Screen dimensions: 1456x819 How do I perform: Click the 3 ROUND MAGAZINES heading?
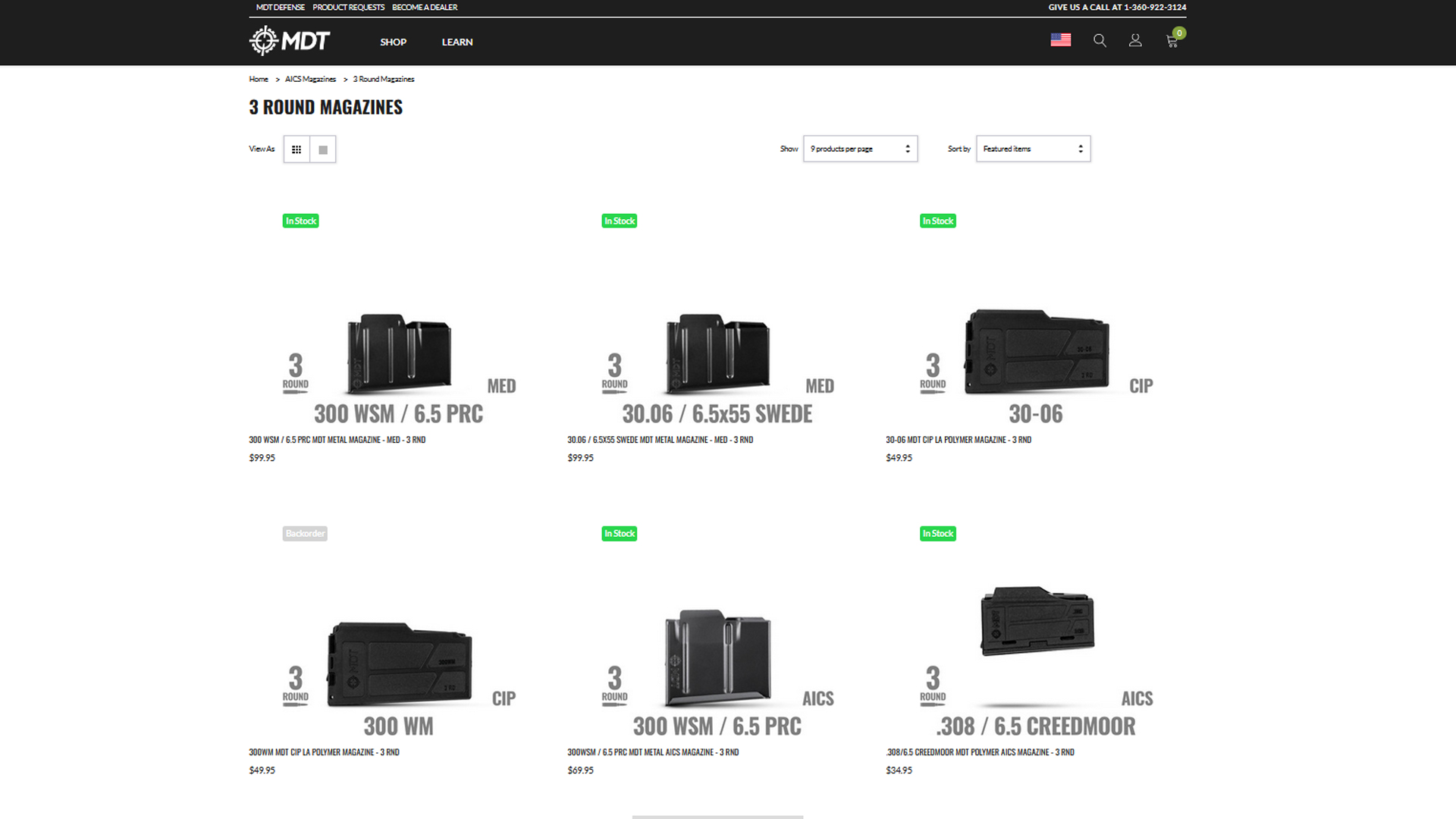326,108
